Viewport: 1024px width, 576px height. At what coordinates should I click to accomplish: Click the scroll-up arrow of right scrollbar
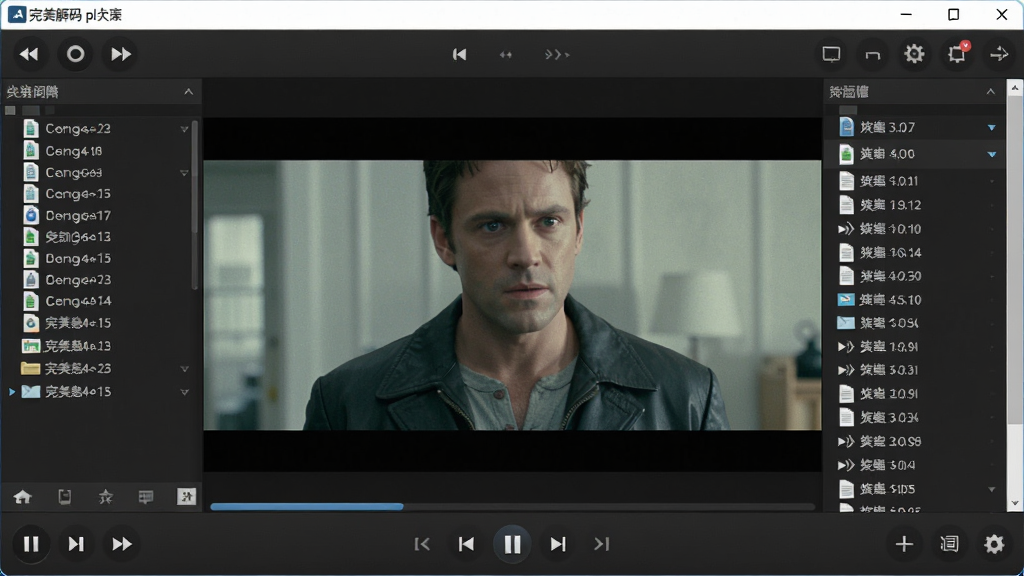click(1014, 88)
